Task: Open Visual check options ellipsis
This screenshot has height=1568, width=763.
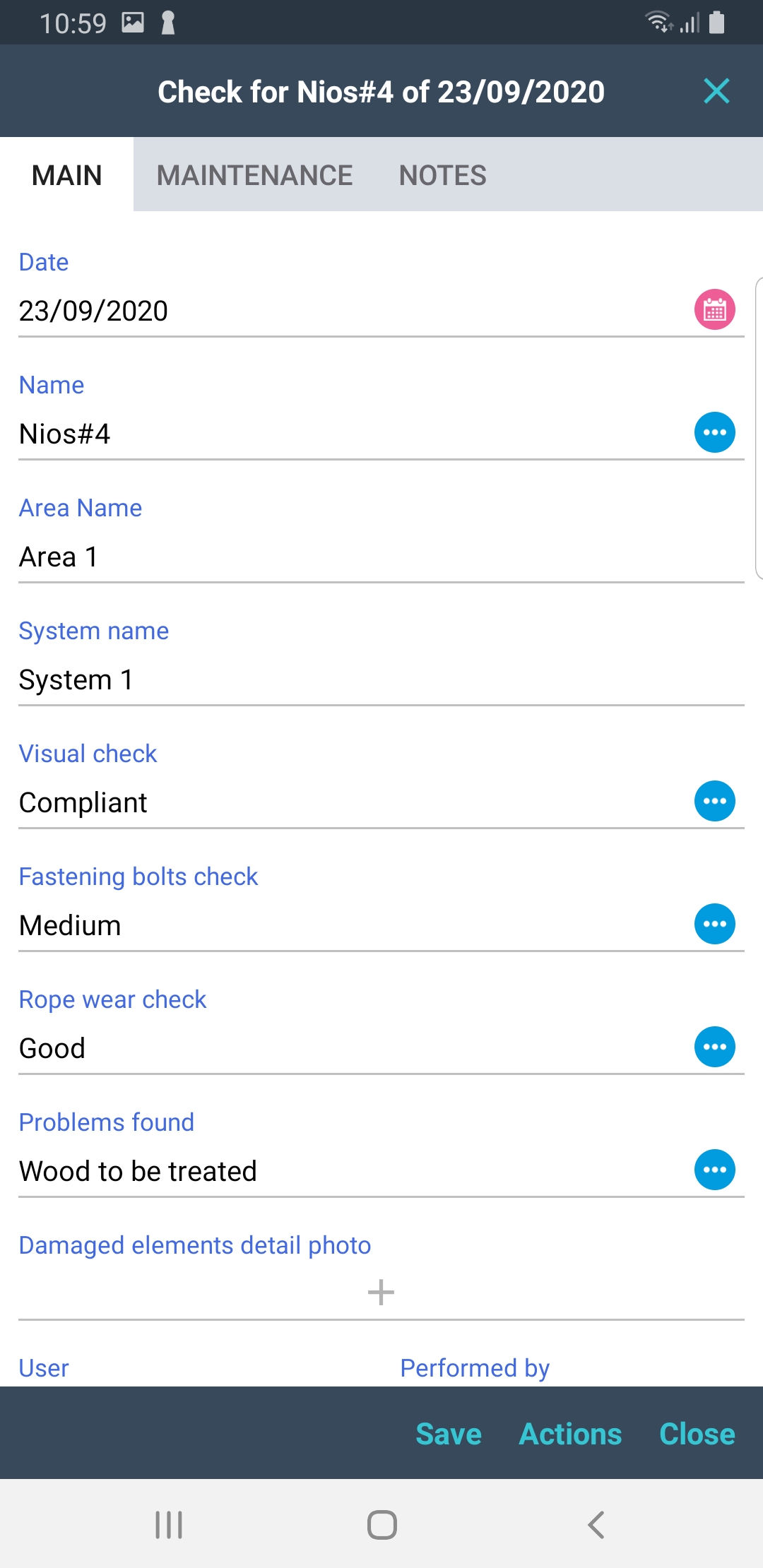Action: (714, 801)
